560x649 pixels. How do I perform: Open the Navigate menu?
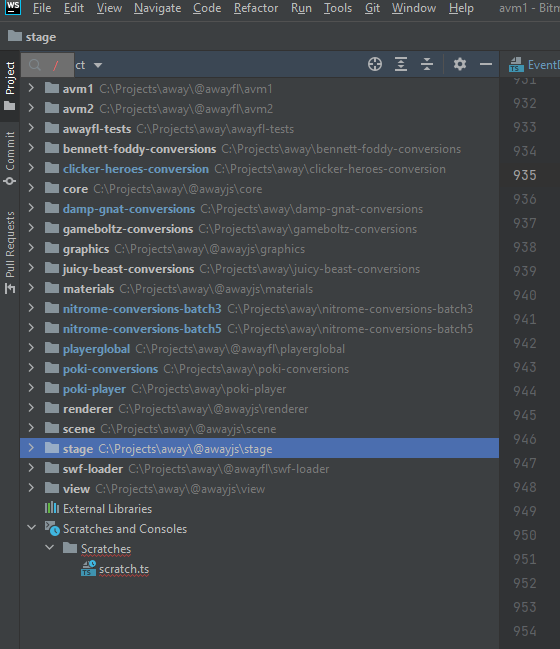[157, 8]
